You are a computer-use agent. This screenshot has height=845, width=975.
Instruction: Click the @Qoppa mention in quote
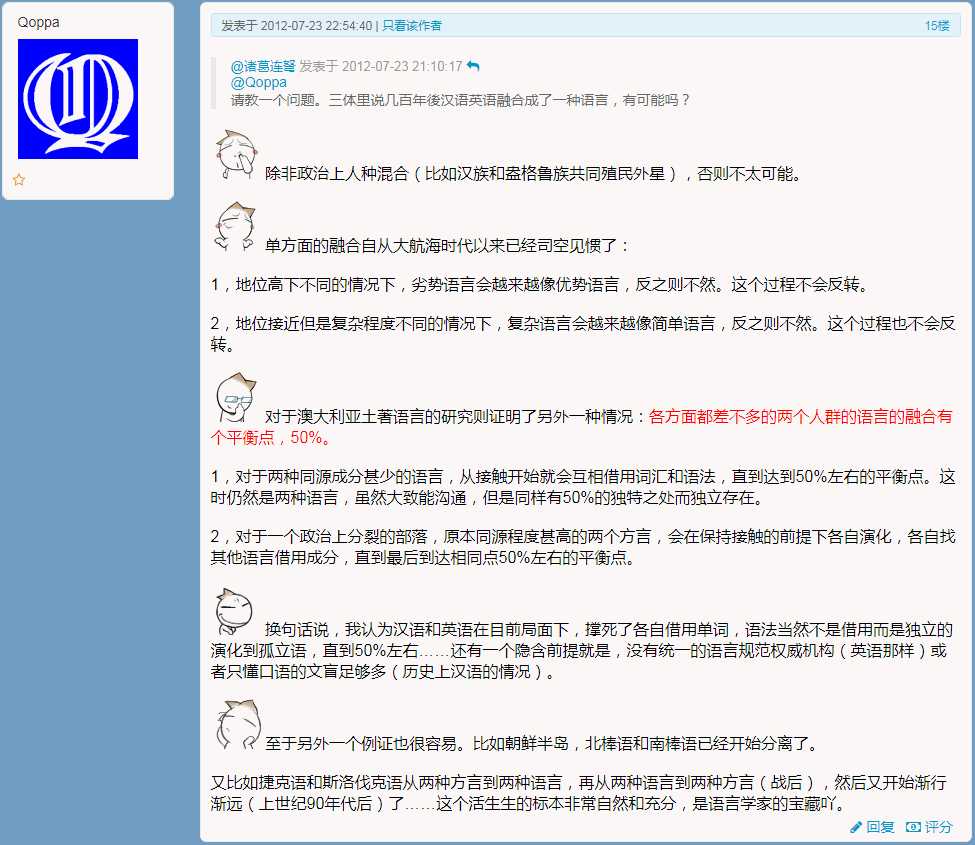pos(259,83)
